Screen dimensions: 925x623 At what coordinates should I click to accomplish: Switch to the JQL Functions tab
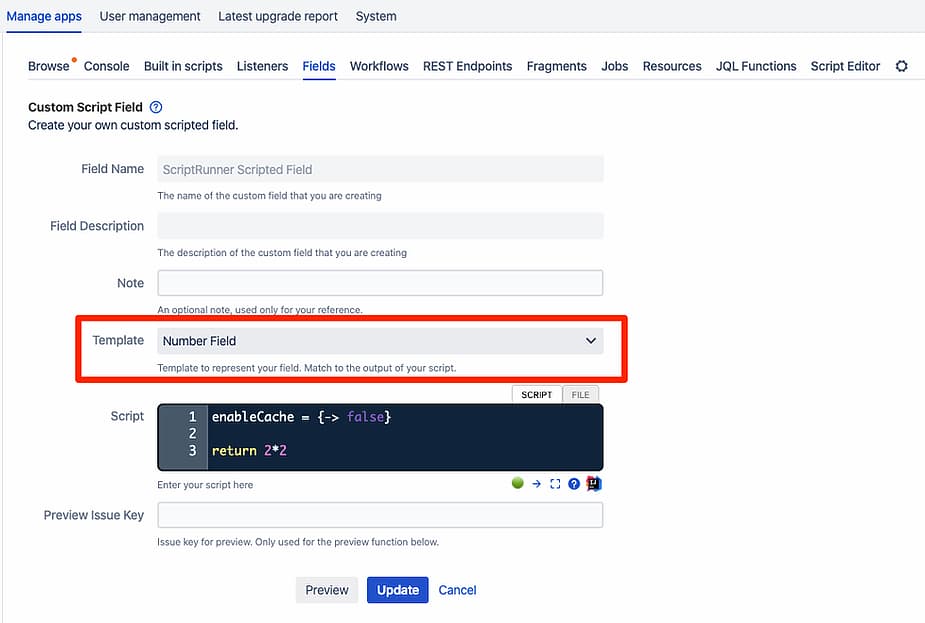click(x=756, y=66)
